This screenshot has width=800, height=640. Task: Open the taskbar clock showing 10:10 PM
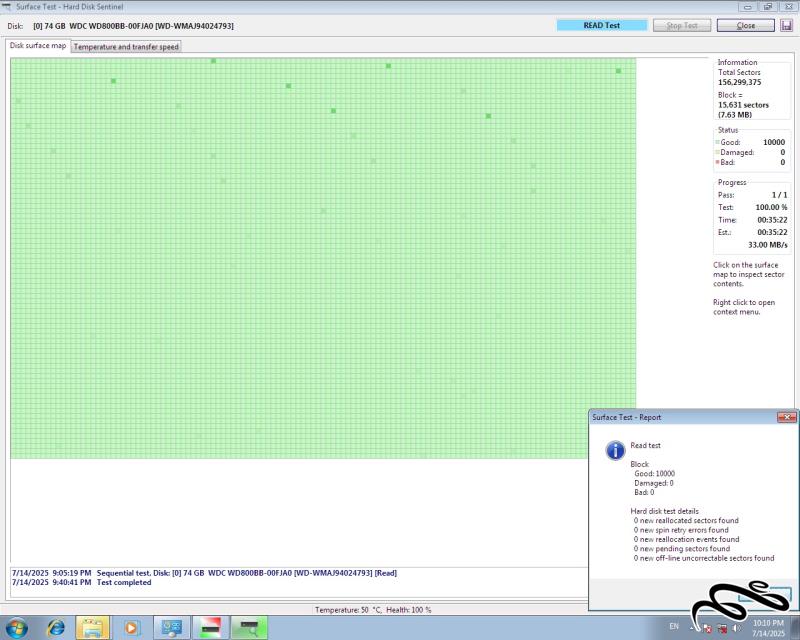pyautogui.click(x=768, y=628)
